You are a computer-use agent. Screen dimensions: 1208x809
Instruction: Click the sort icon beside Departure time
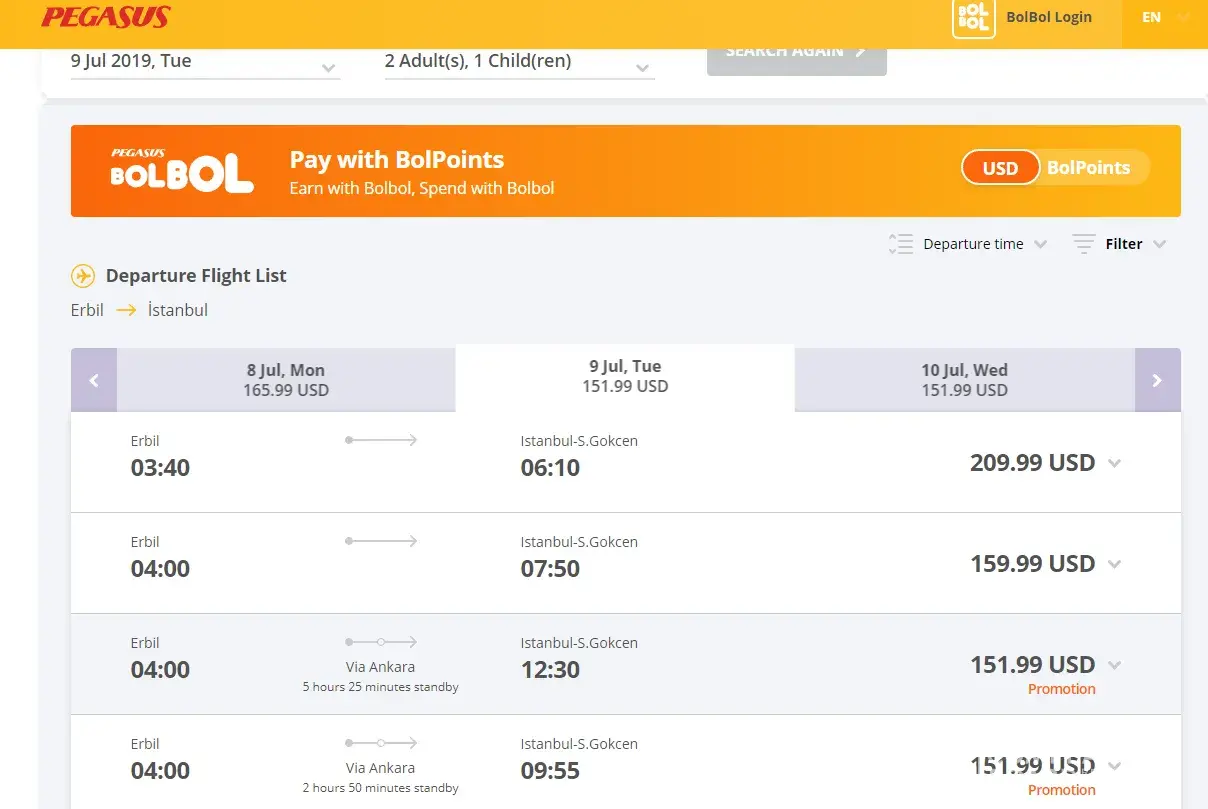900,244
